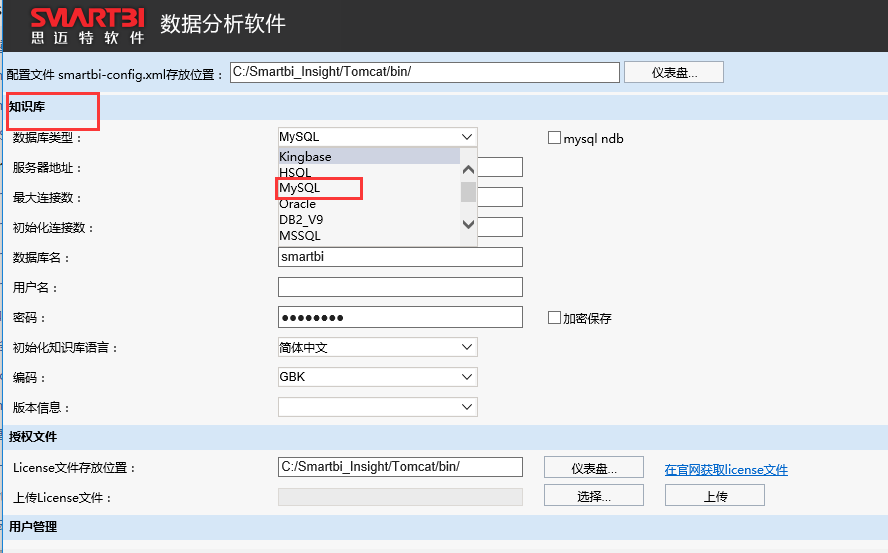Viewport: 888px width, 553px height.
Task: Click the 上传 button
Action: coord(715,496)
